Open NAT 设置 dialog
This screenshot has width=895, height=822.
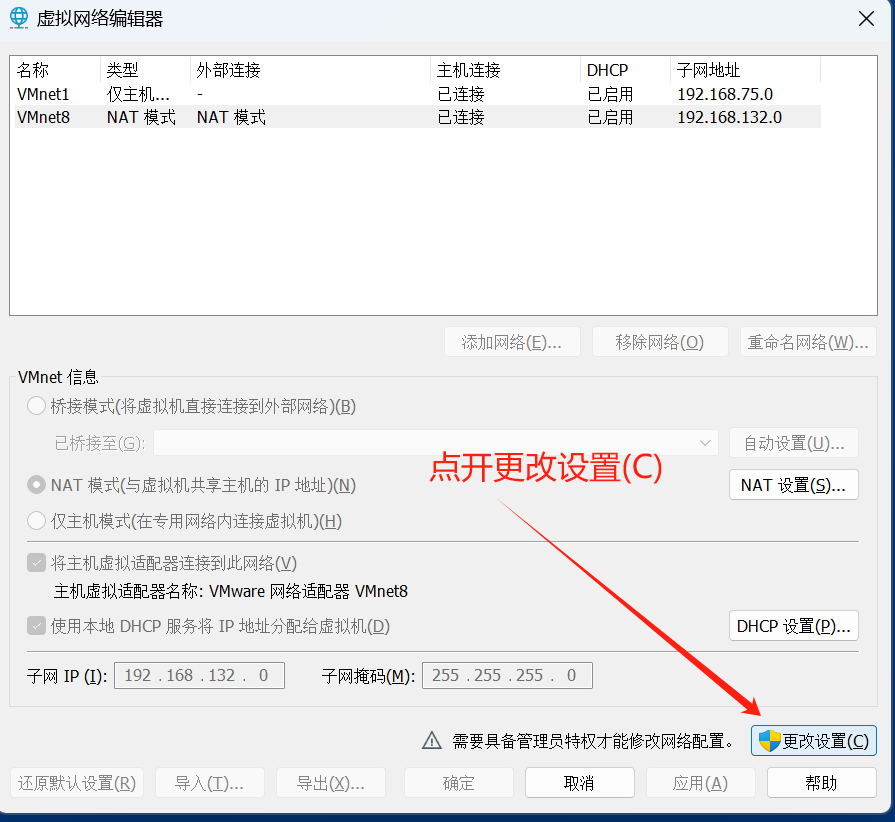pyautogui.click(x=793, y=485)
